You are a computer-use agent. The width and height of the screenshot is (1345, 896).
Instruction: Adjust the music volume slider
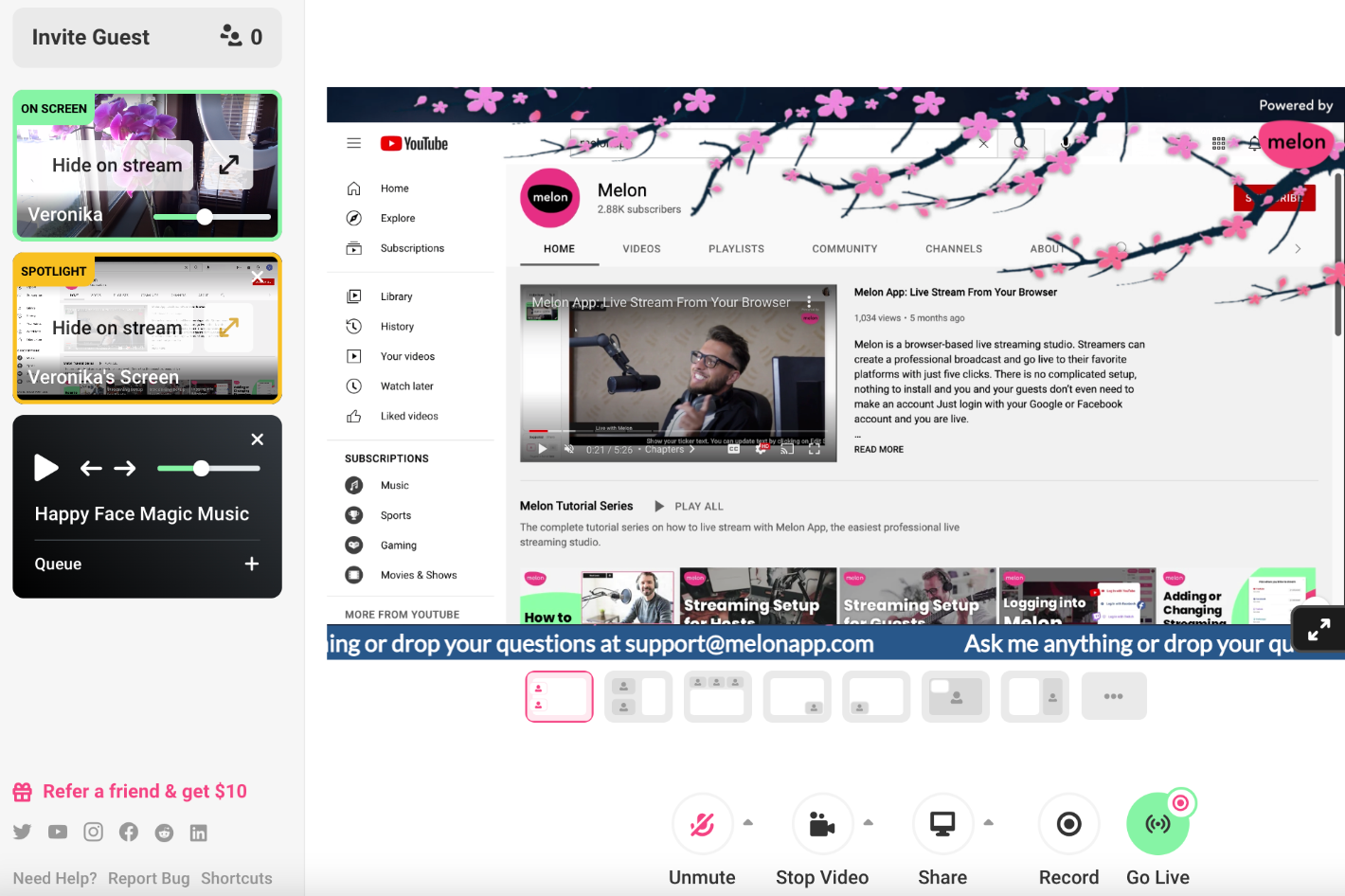coord(208,468)
